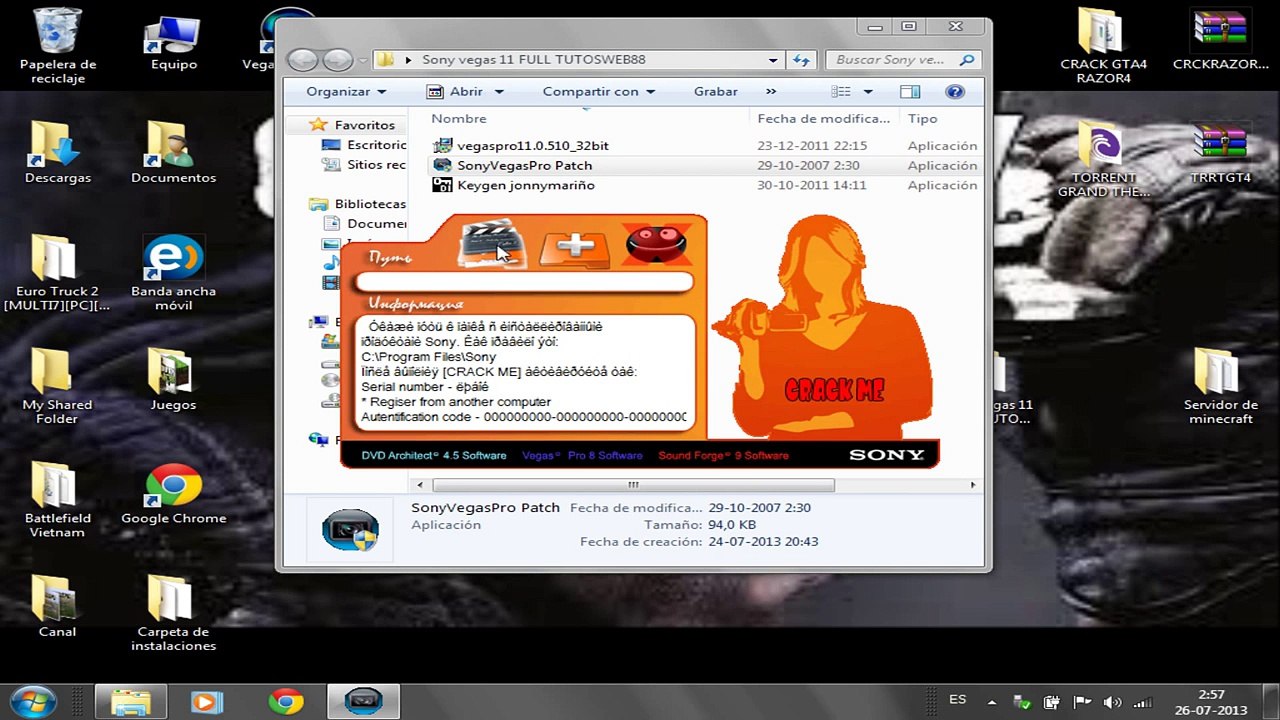Click Favoritos in the navigation pane
This screenshot has width=1280, height=720.
pos(365,125)
